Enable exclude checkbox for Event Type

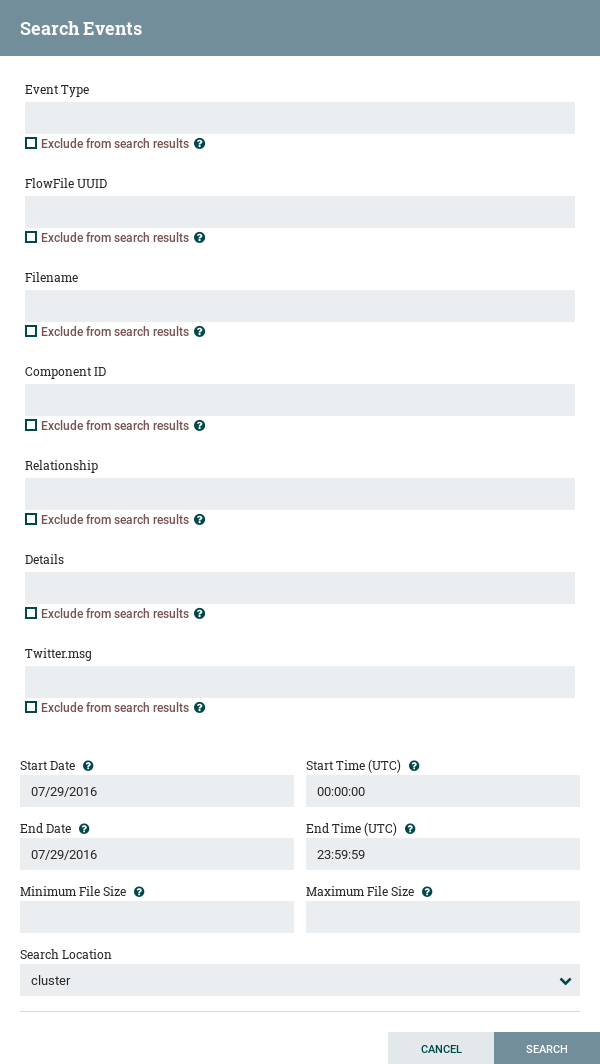pyautogui.click(x=31, y=144)
